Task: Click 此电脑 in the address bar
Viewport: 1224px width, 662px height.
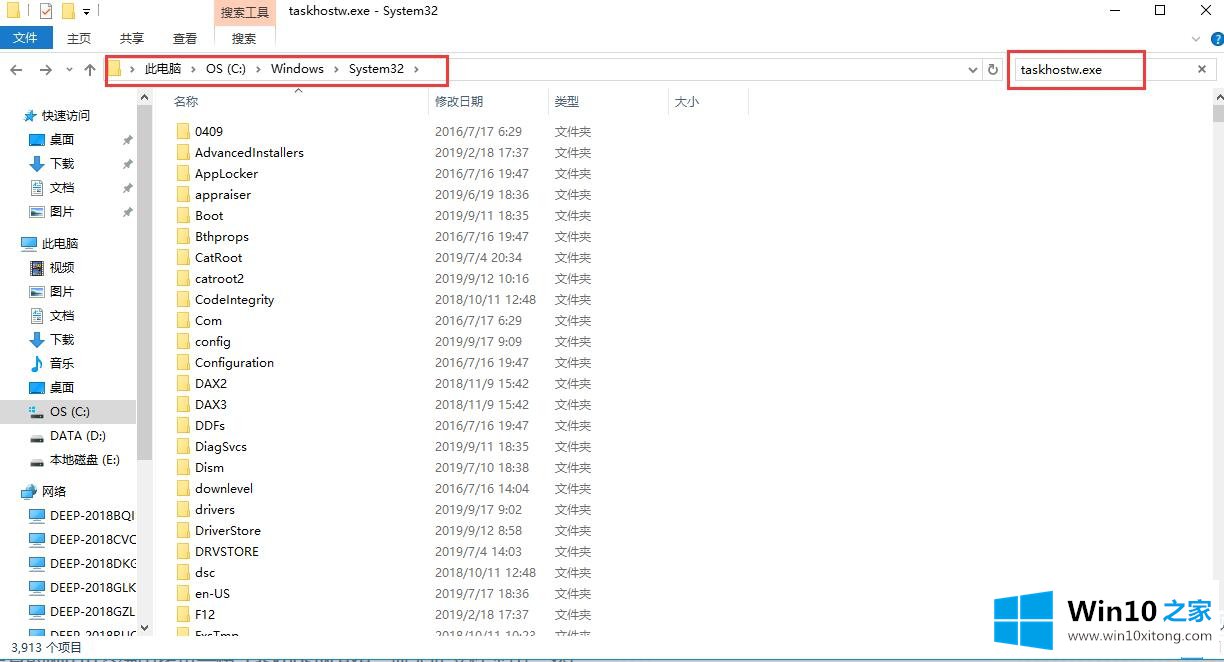Action: pos(163,69)
